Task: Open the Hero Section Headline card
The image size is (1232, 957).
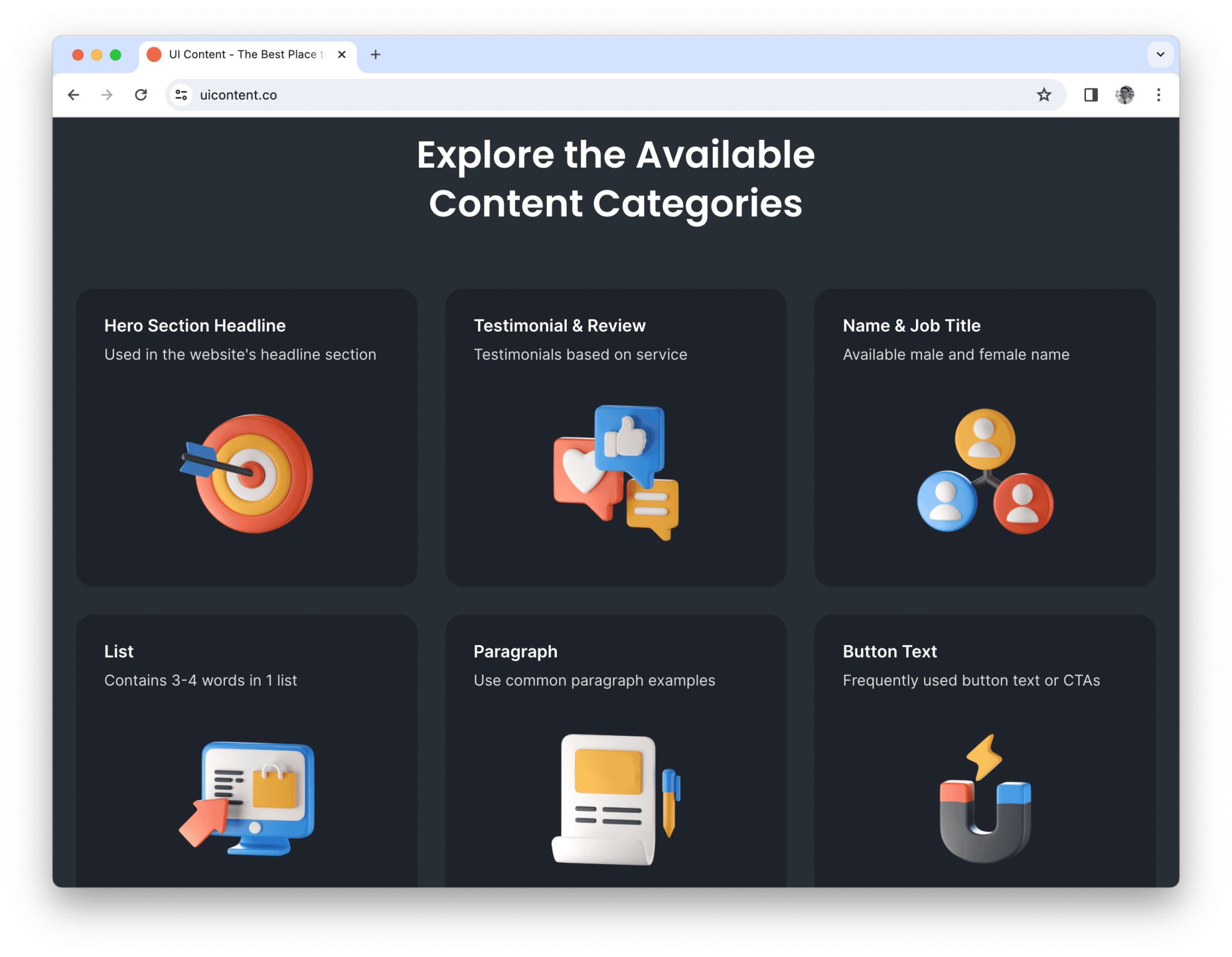Action: pos(246,437)
